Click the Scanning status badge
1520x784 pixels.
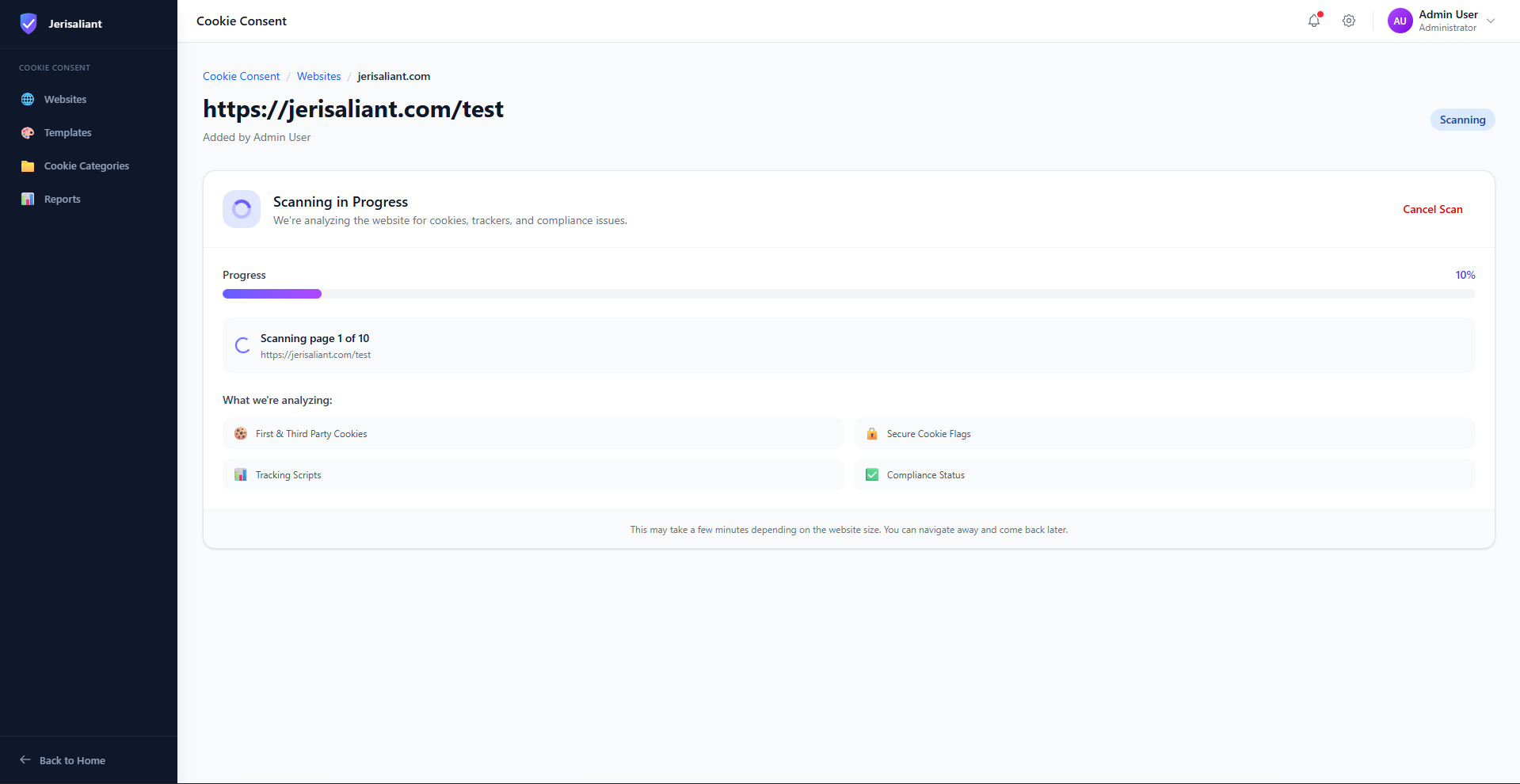click(1462, 120)
